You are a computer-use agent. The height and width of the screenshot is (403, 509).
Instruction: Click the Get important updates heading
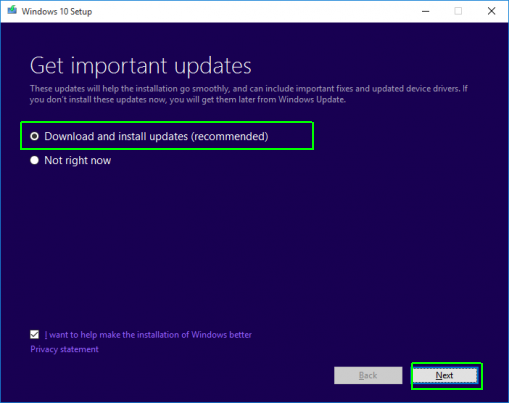141,66
